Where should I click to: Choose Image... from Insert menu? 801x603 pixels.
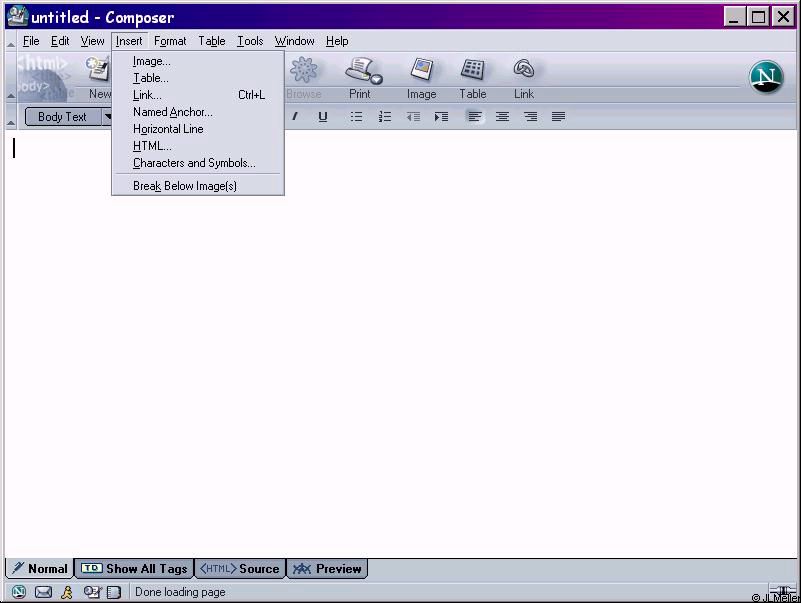point(198,61)
